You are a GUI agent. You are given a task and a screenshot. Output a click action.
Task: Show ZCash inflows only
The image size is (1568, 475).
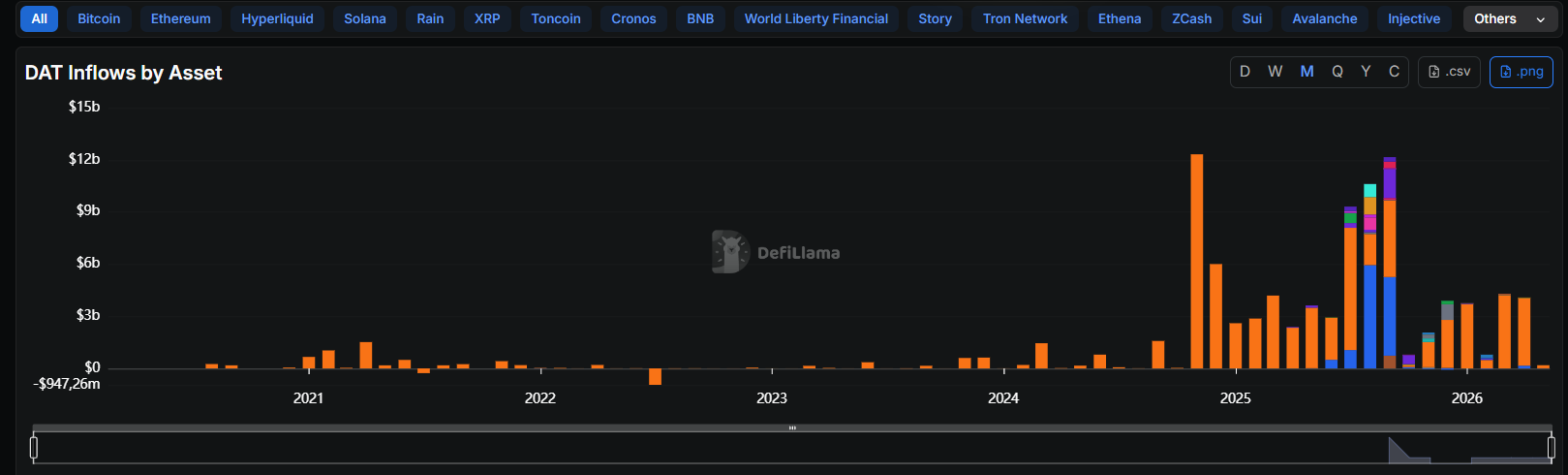coord(1192,18)
